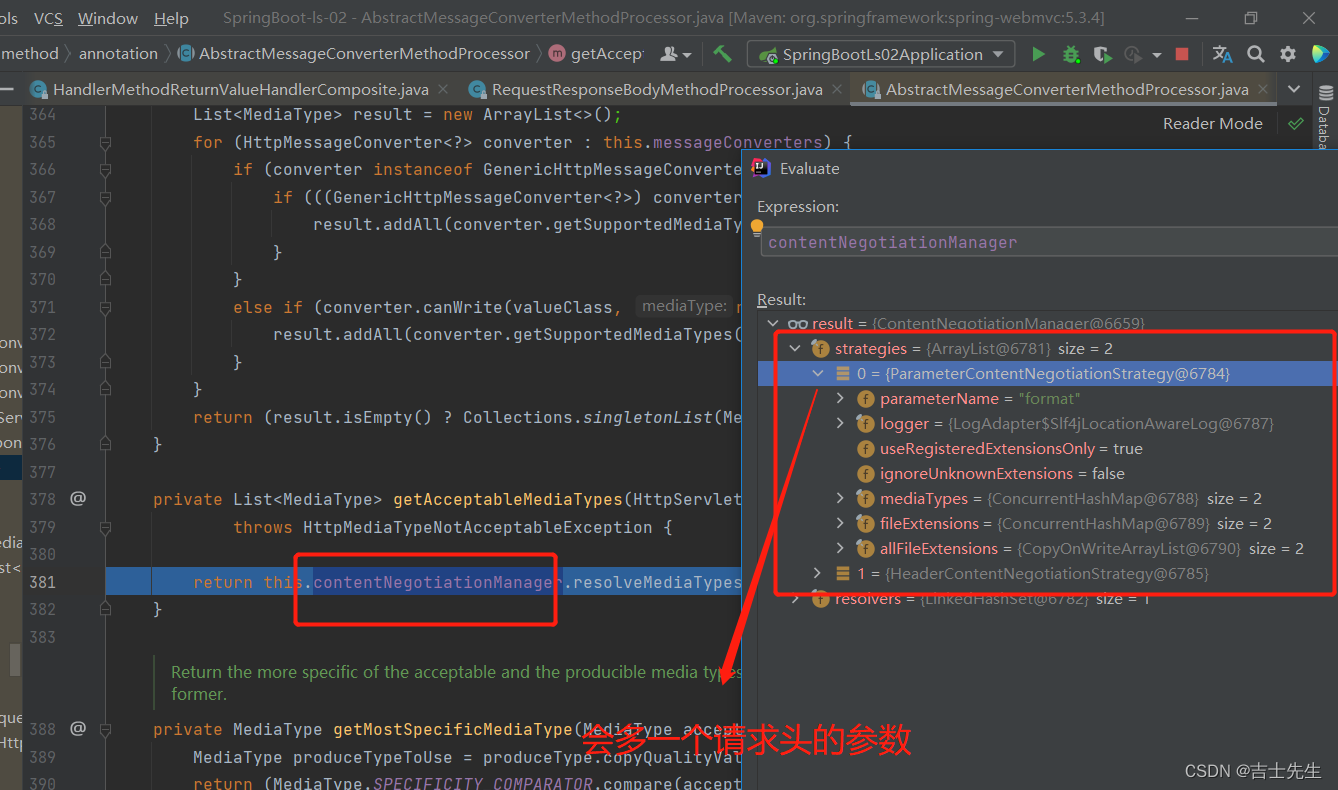Toggle fold marker on line 388
Image resolution: width=1338 pixels, height=790 pixels.
[x=105, y=729]
